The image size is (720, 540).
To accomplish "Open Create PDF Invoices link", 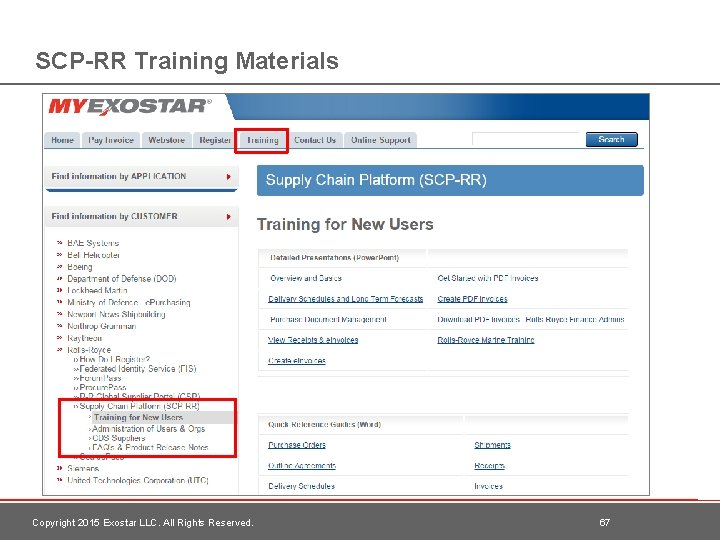I will (x=472, y=299).
